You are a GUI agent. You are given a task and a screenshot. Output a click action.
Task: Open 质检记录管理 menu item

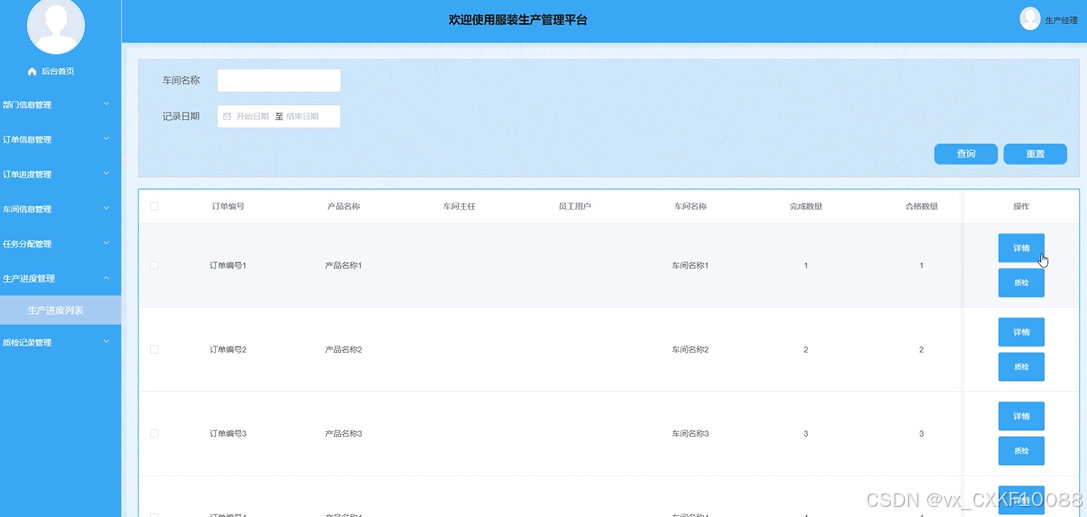(60, 342)
